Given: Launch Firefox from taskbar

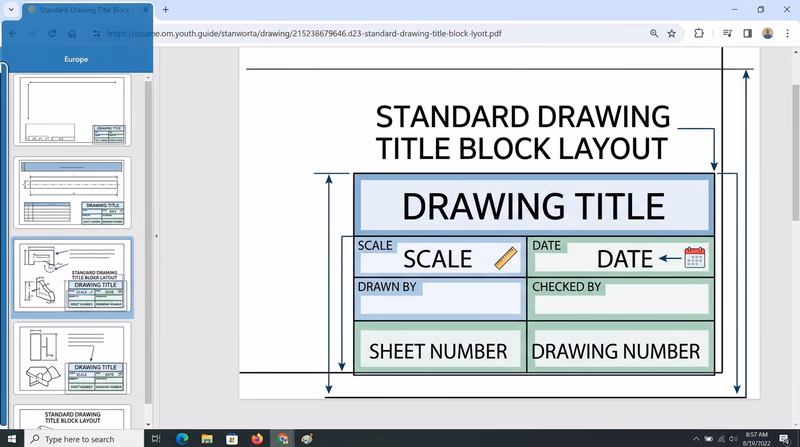Looking at the screenshot, I should (x=257, y=439).
